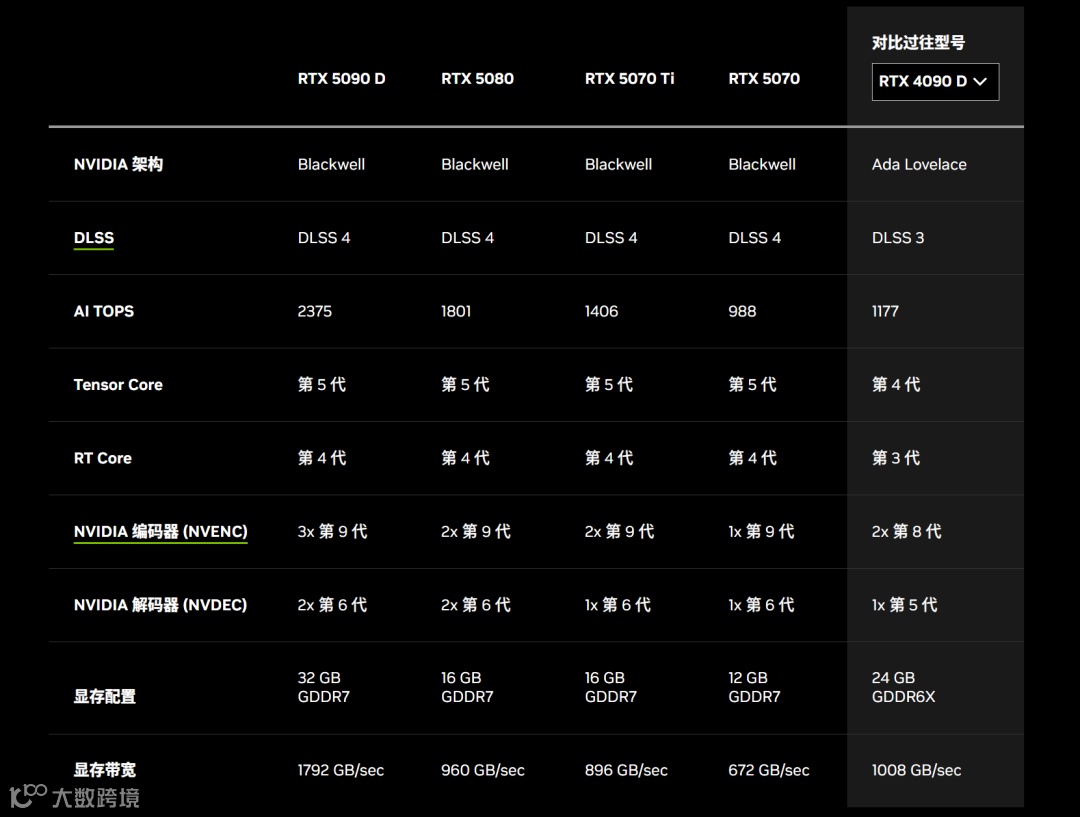The image size is (1080, 817).
Task: Click the 显存带宽 row label
Action: point(105,770)
